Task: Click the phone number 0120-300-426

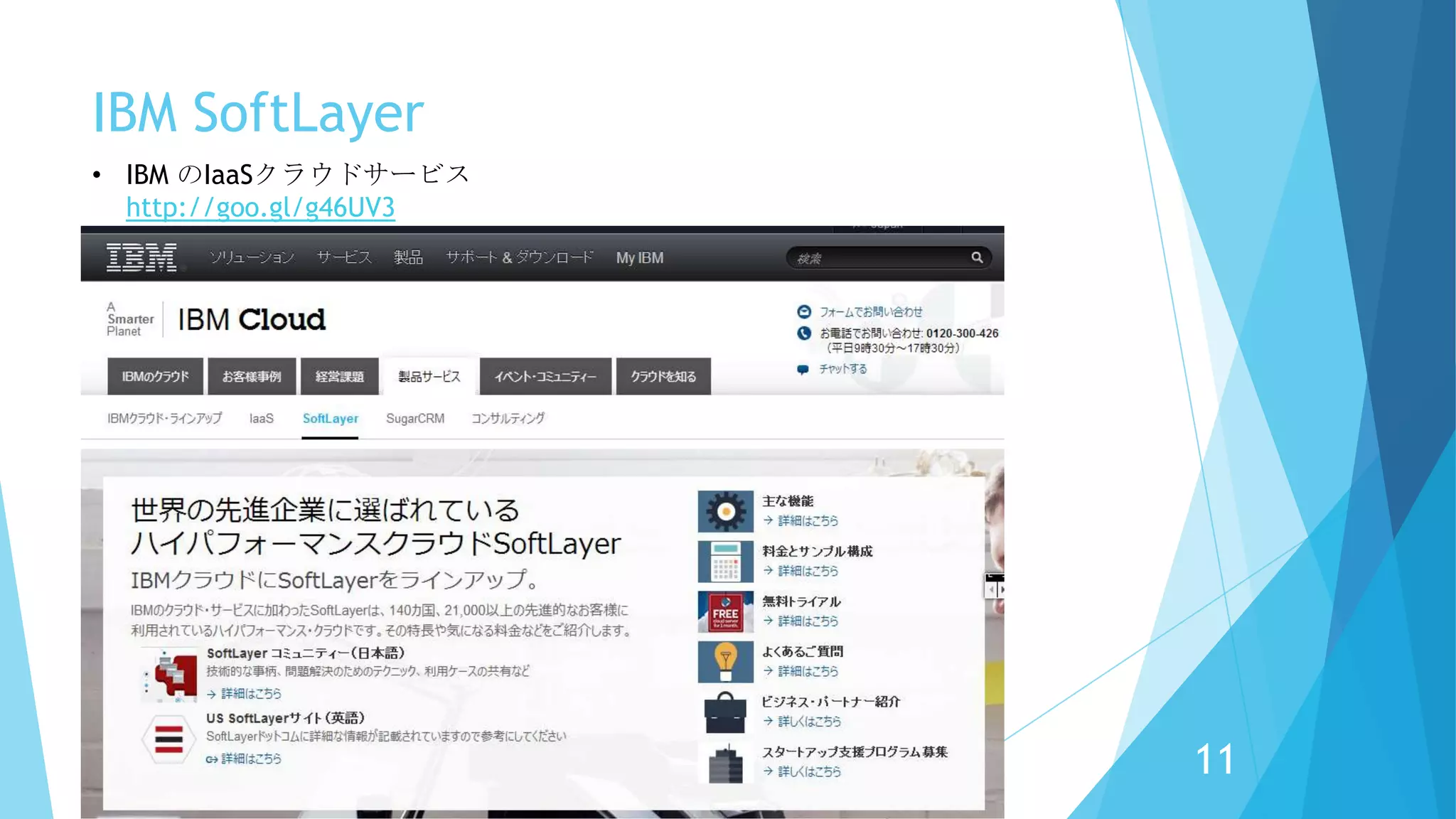Action: [962, 333]
